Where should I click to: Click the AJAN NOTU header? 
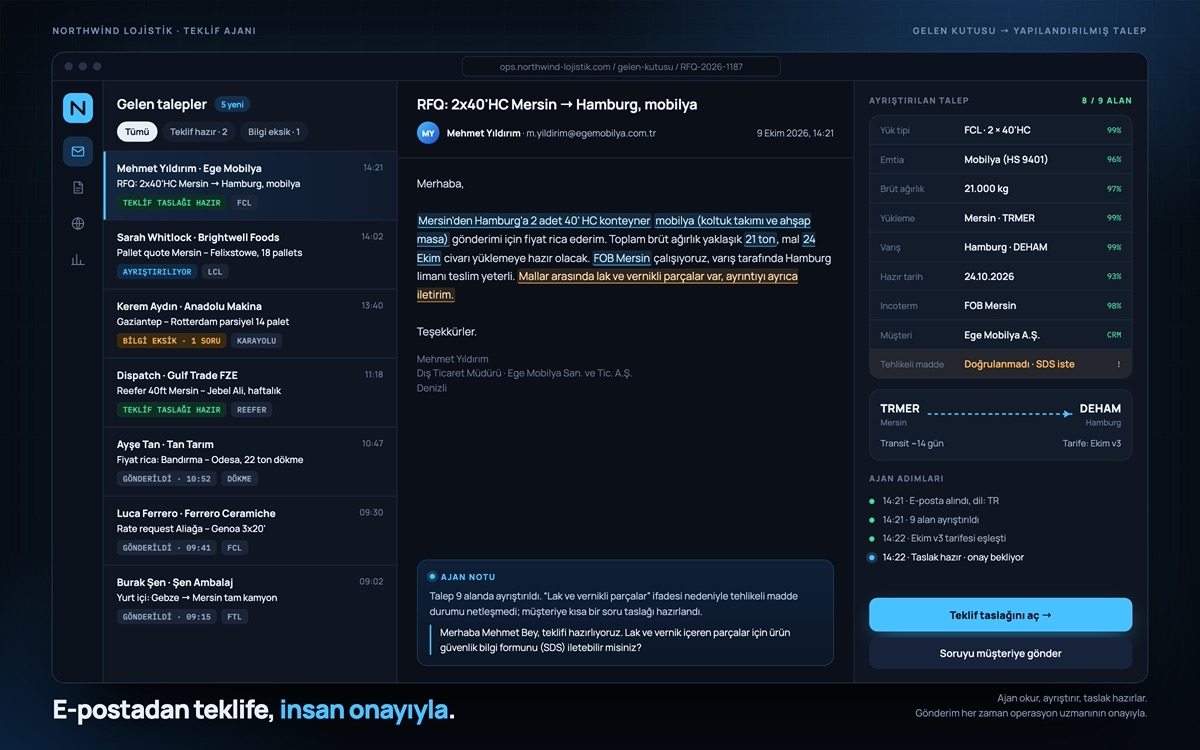pyautogui.click(x=468, y=577)
